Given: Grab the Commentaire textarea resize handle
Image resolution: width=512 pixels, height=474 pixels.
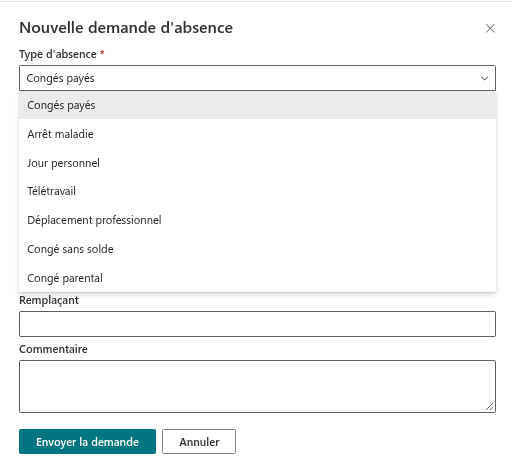Looking at the screenshot, I should point(489,406).
